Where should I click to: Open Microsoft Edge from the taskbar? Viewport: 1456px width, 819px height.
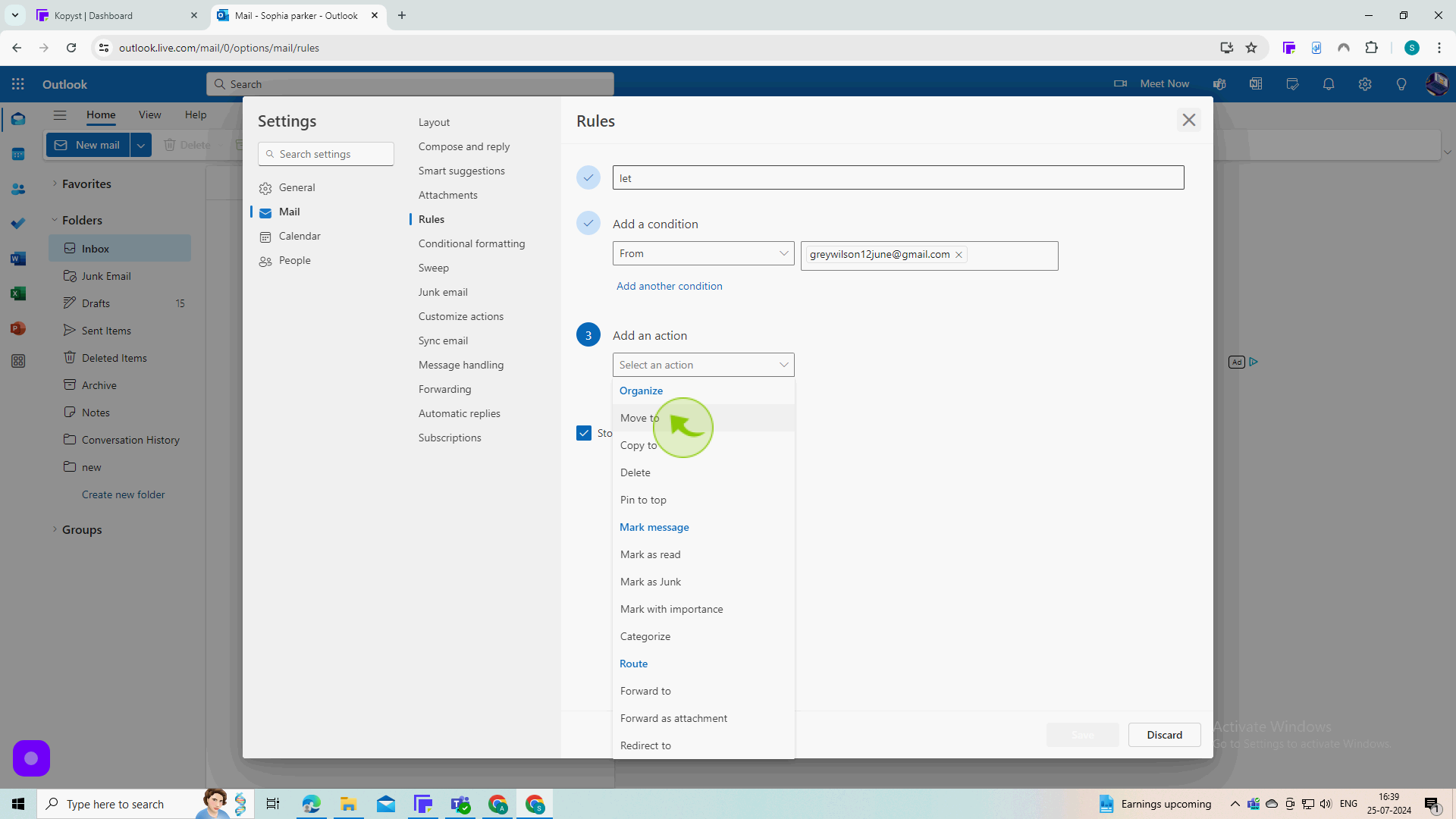311,804
